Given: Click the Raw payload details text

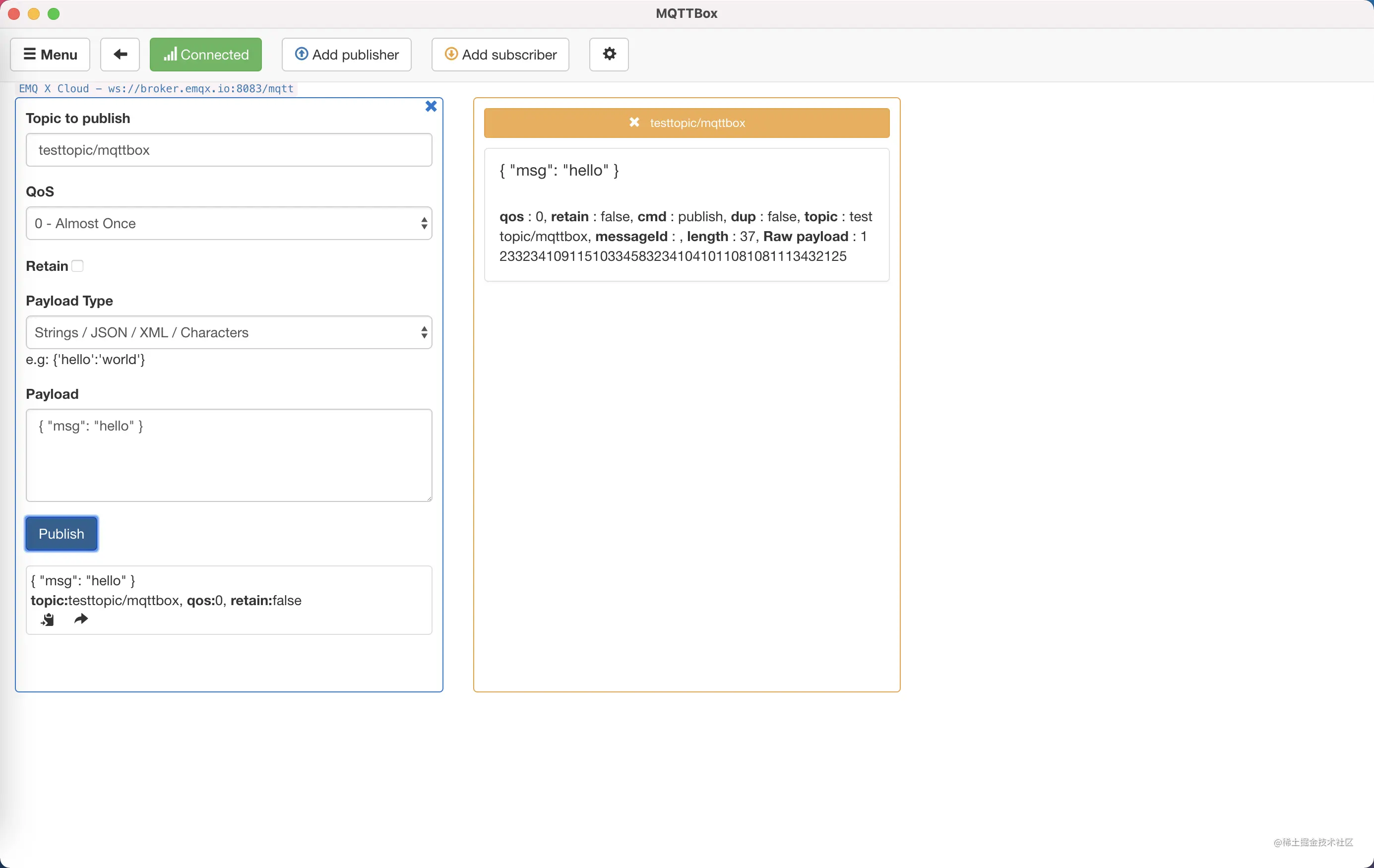Looking at the screenshot, I should [686, 236].
